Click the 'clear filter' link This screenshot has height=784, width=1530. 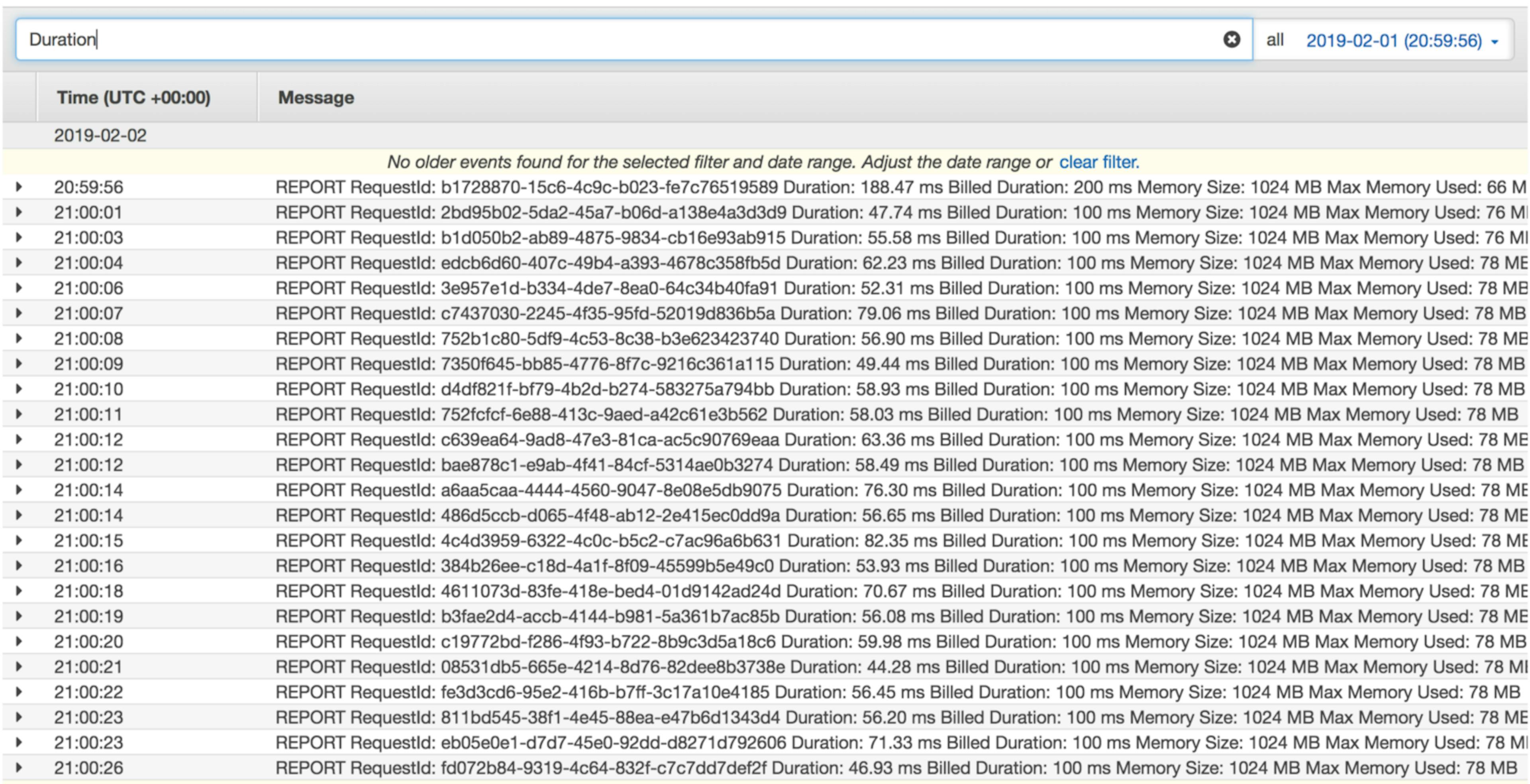click(x=1099, y=162)
